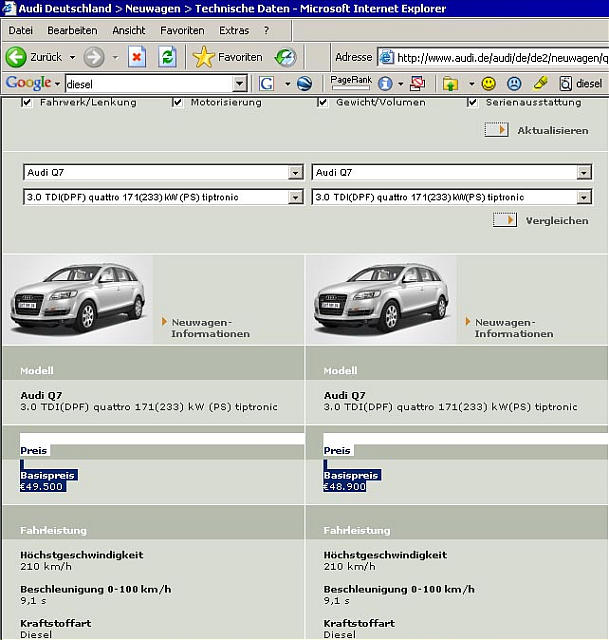This screenshot has height=640, width=609.
Task: Stop page loading with red X icon
Action: coord(137,57)
